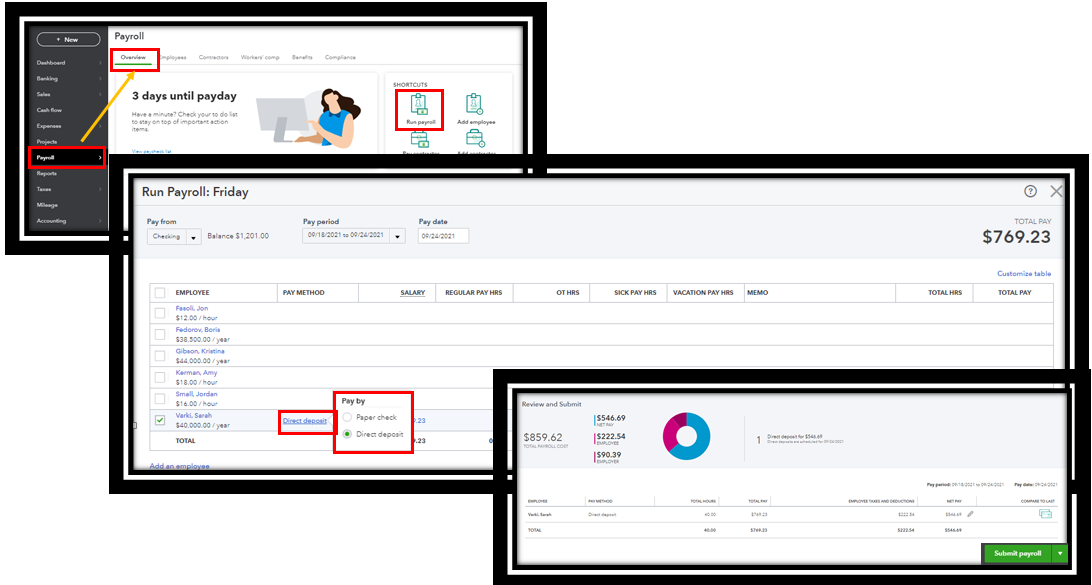Click Varki, Sarah in the review table
The width and height of the screenshot is (1092, 585).
click(540, 515)
